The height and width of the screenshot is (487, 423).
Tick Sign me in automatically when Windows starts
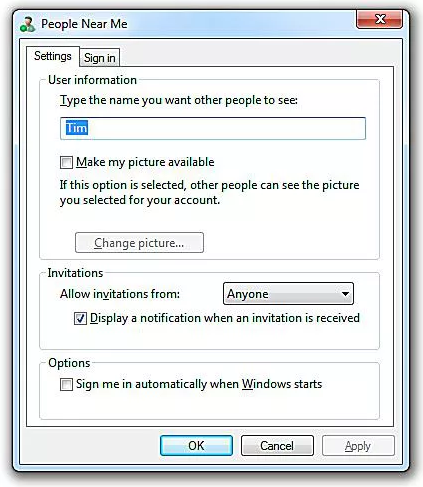(66, 384)
